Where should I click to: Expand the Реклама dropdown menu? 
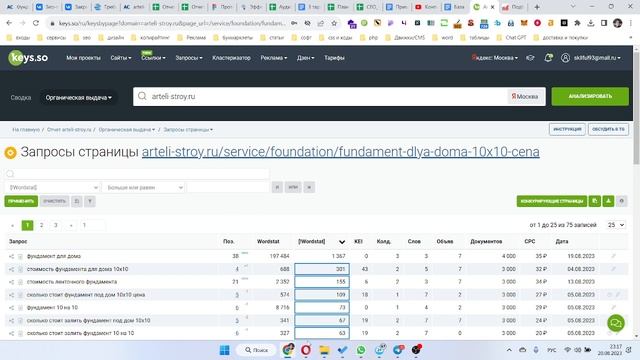pos(273,58)
